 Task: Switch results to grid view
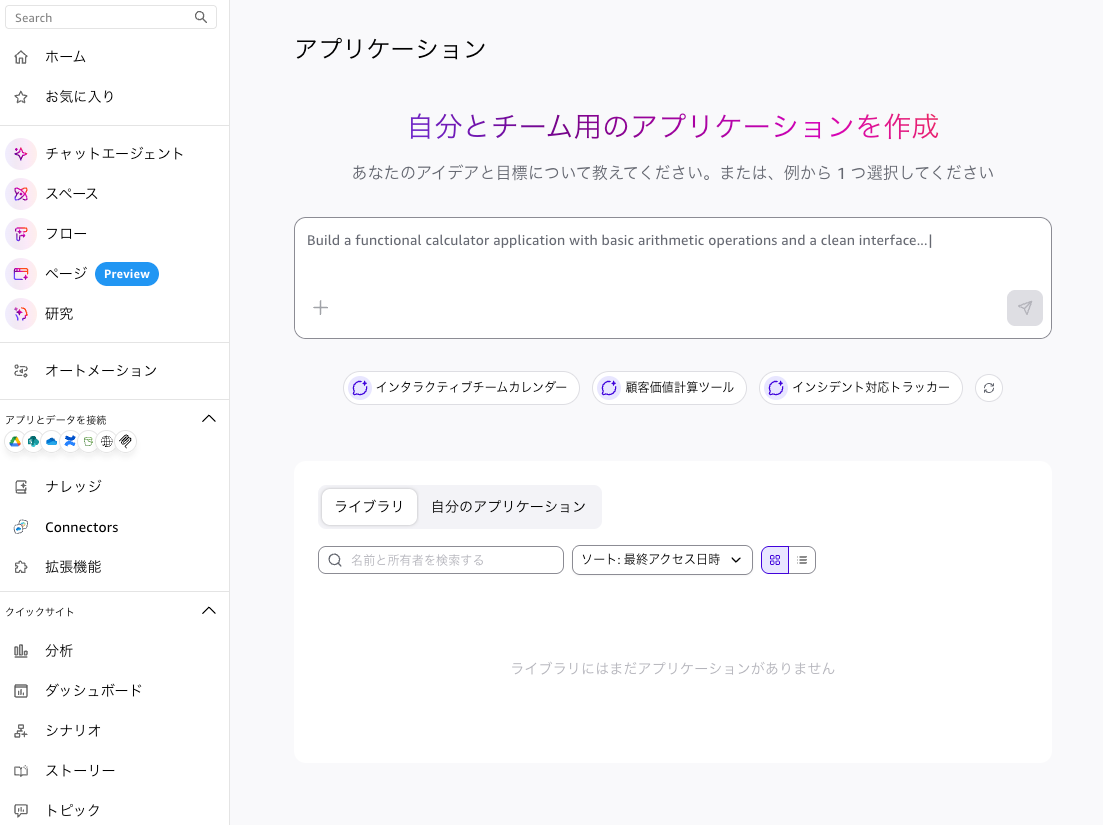click(774, 559)
